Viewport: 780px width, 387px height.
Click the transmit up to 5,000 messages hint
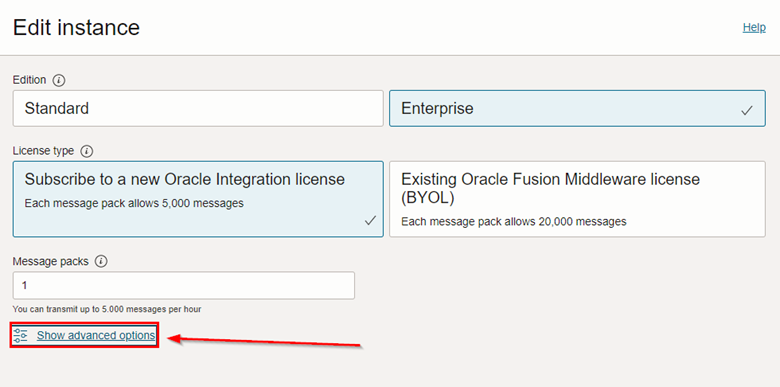click(x=107, y=309)
